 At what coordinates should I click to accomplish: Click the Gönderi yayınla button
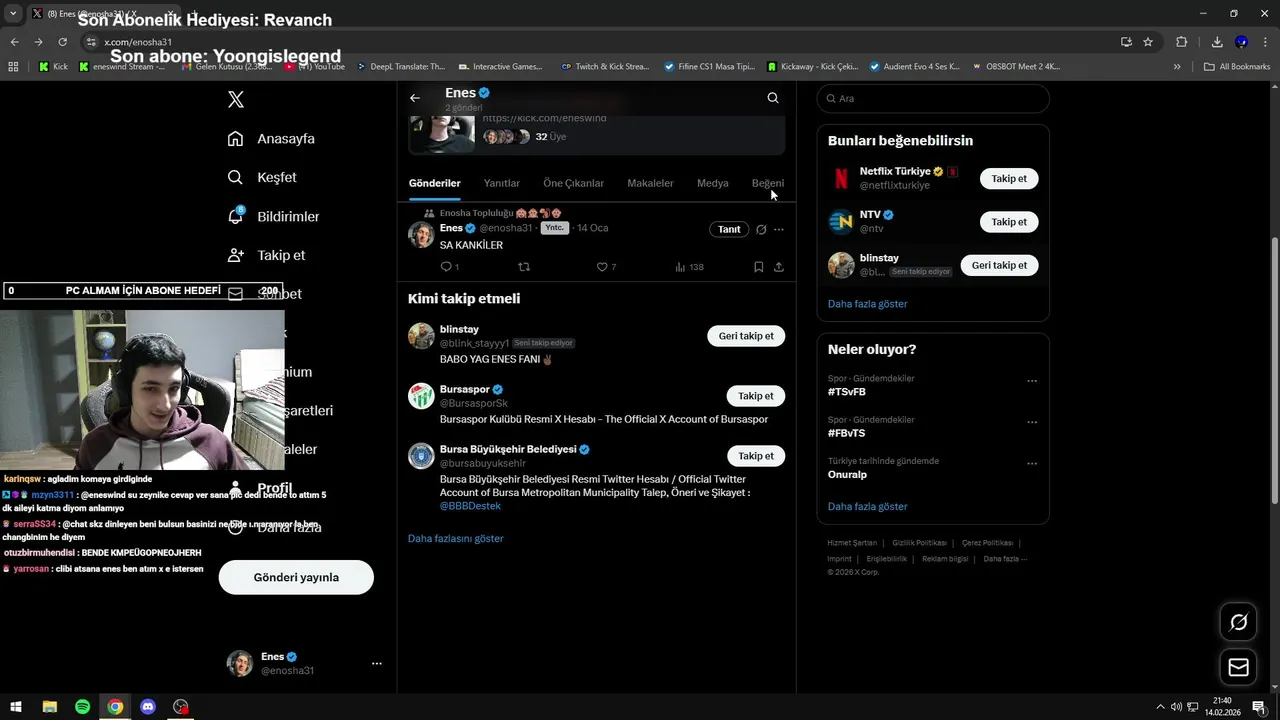296,577
